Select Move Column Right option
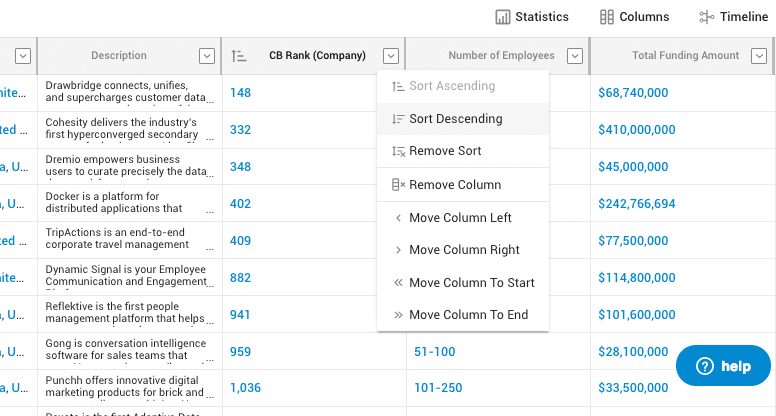Screen dimensions: 776x416 (x=463, y=250)
